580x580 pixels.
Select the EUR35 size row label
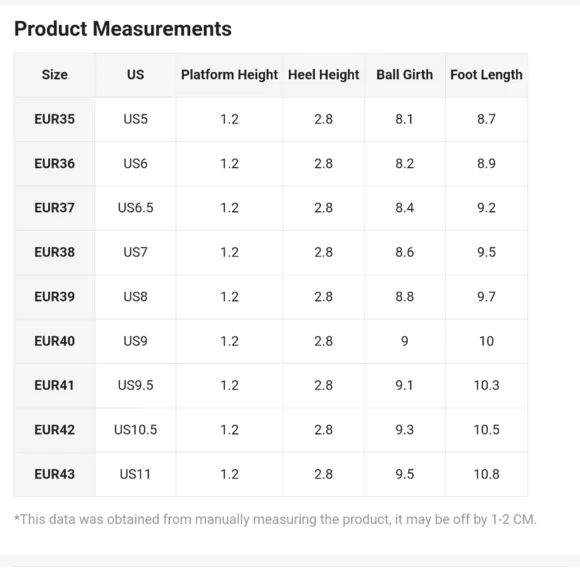[55, 119]
